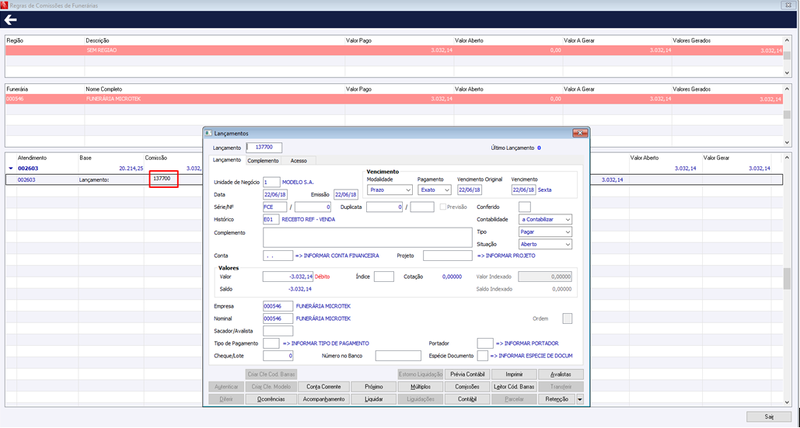Viewport: 800px width, 428px height.
Task: Expand the Contabilidade combo box
Action: click(x=545, y=219)
